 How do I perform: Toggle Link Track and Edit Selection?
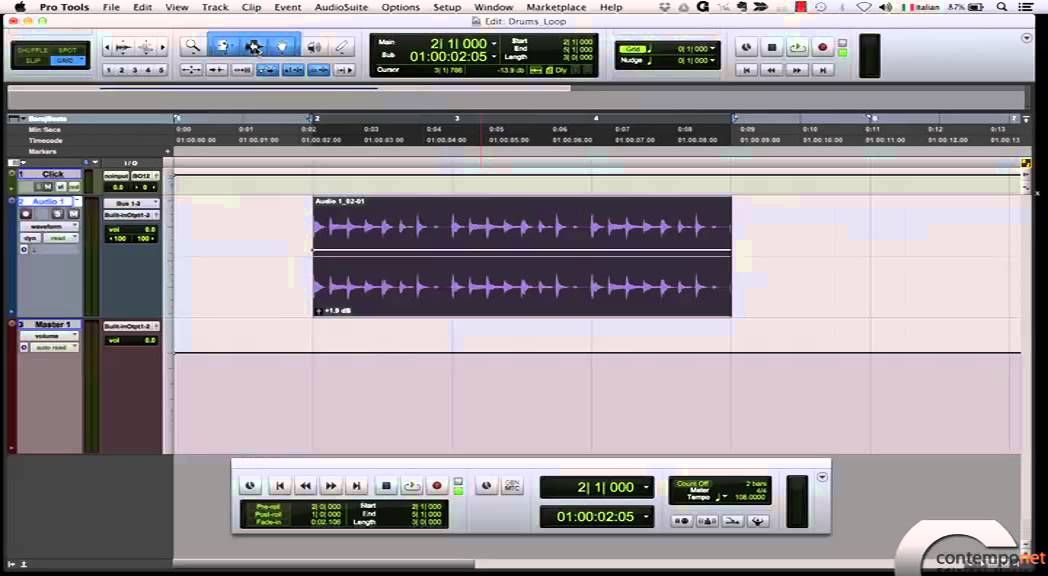click(x=319, y=69)
